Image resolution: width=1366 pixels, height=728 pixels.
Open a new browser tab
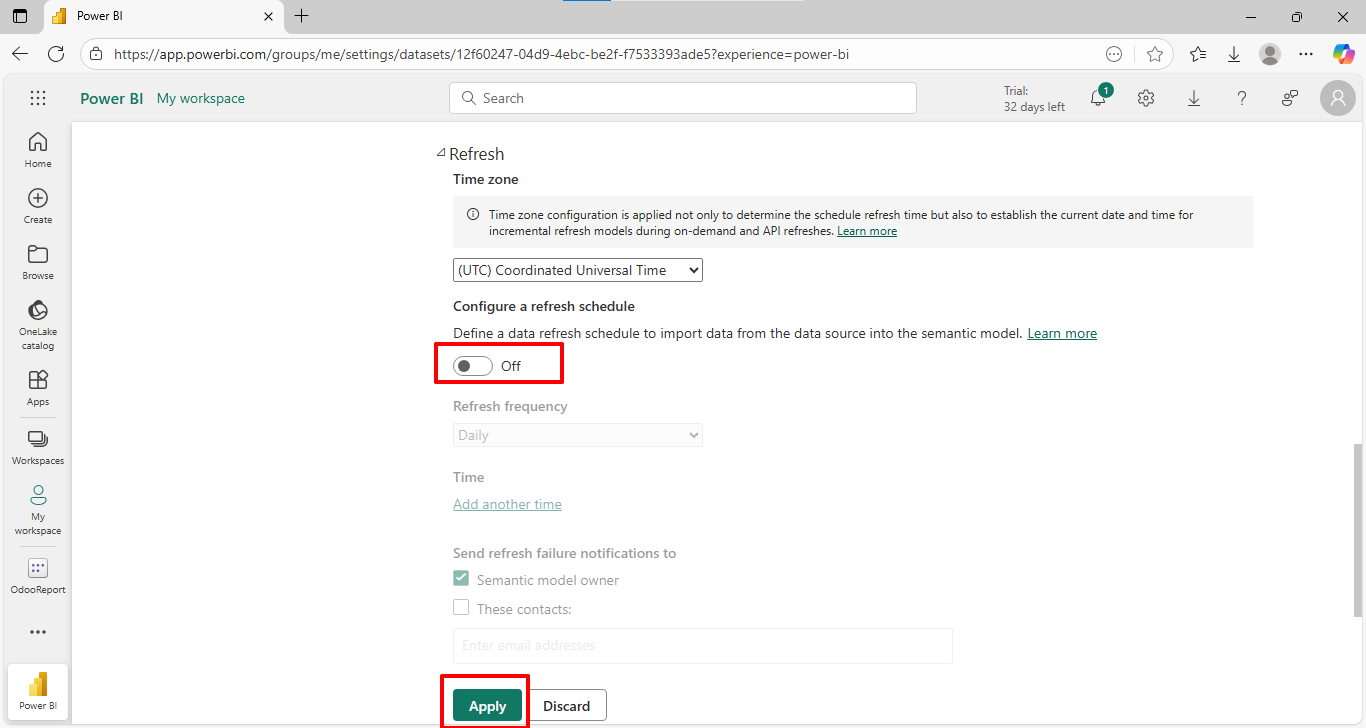[x=302, y=16]
